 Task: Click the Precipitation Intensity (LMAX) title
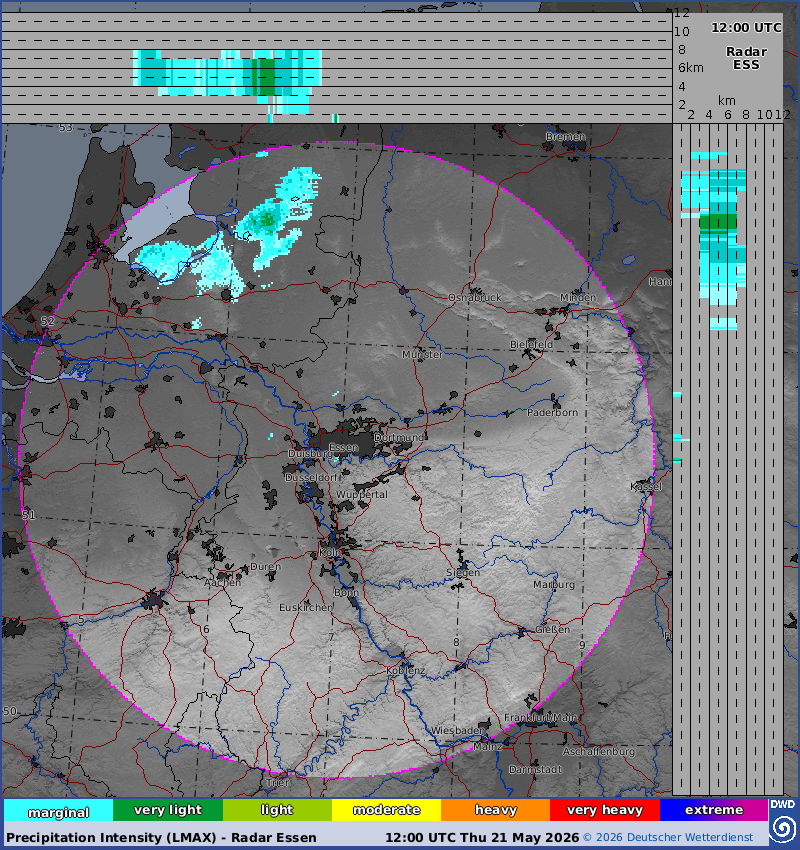point(161,838)
